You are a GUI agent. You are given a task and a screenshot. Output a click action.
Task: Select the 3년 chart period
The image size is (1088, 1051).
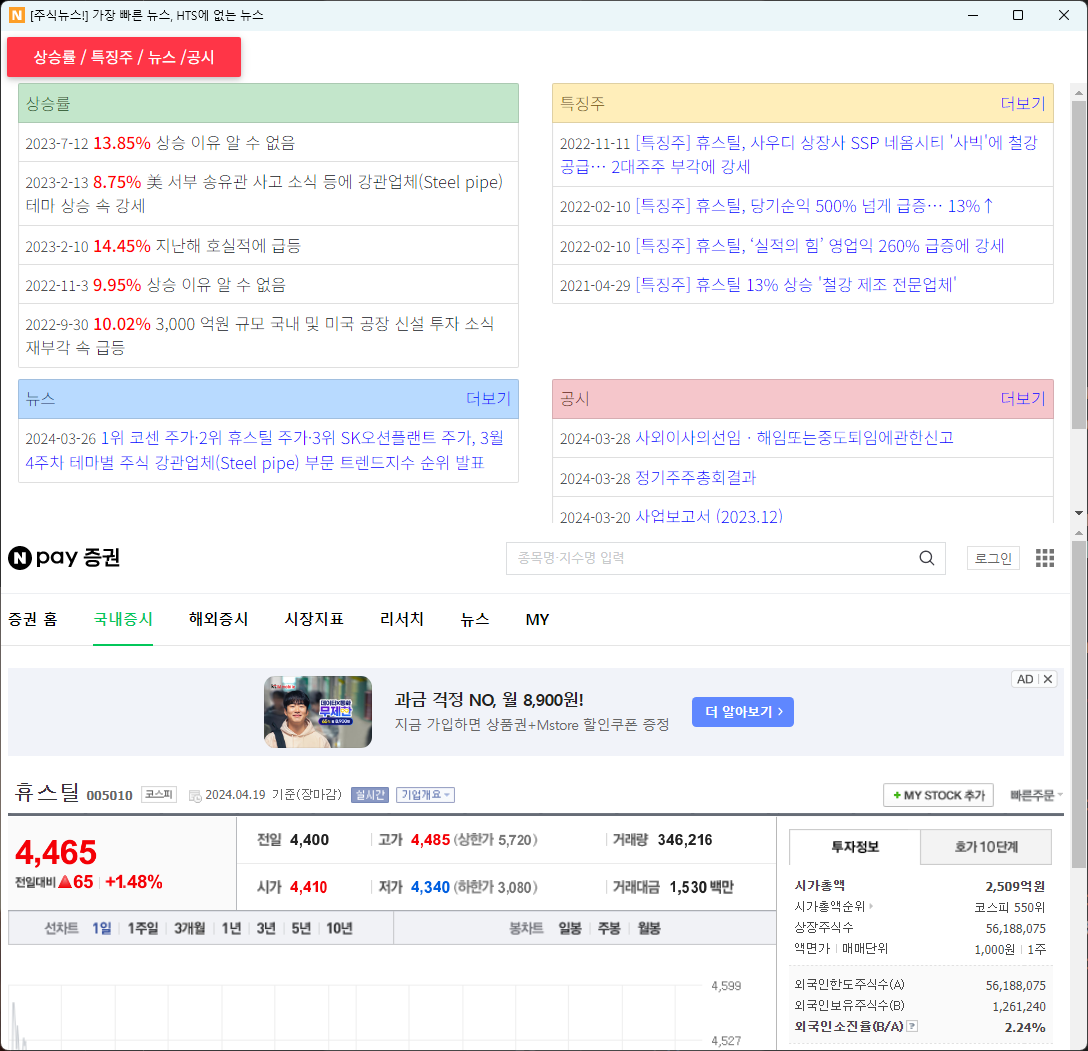(x=266, y=928)
